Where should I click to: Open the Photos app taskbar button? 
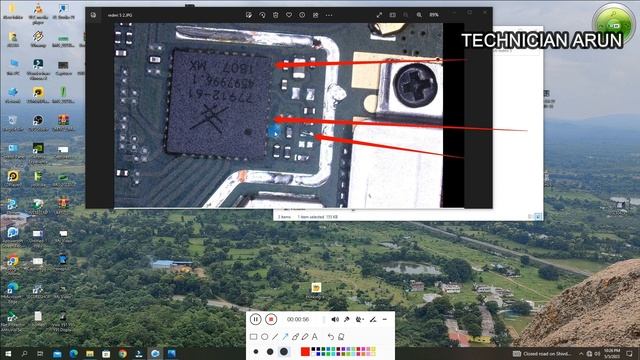point(171,353)
